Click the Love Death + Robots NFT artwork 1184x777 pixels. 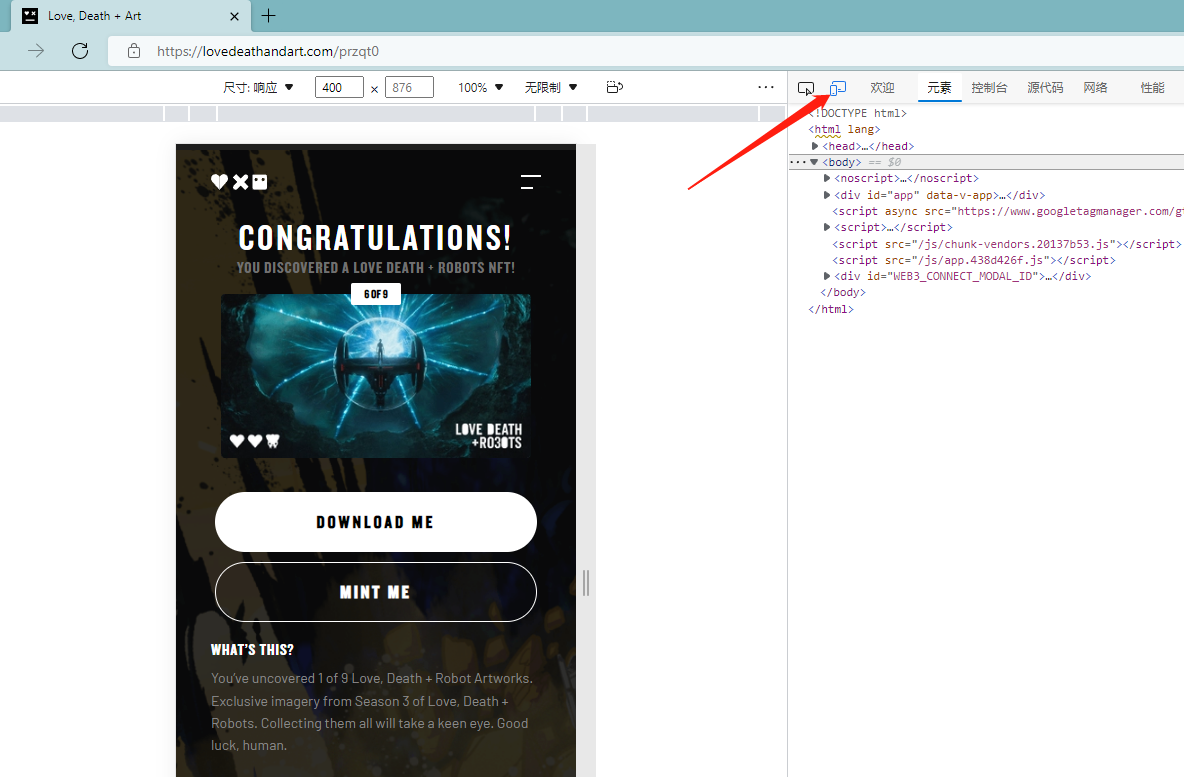pyautogui.click(x=376, y=376)
